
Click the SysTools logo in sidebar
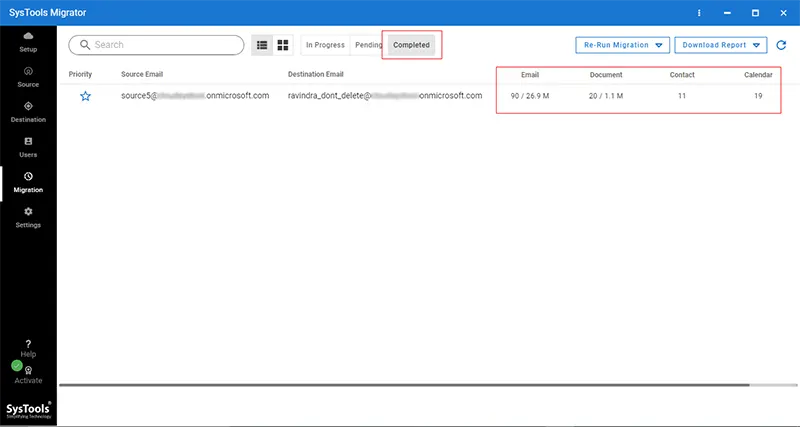[28, 410]
